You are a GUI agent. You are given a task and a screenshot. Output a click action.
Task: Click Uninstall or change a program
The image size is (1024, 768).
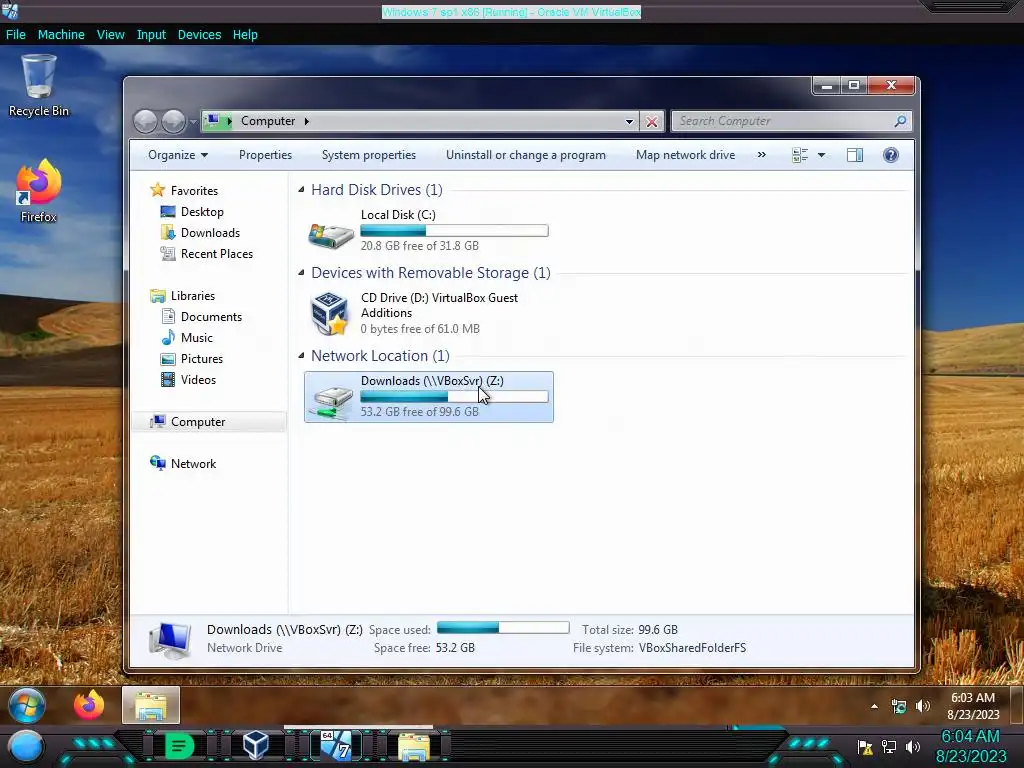point(526,155)
